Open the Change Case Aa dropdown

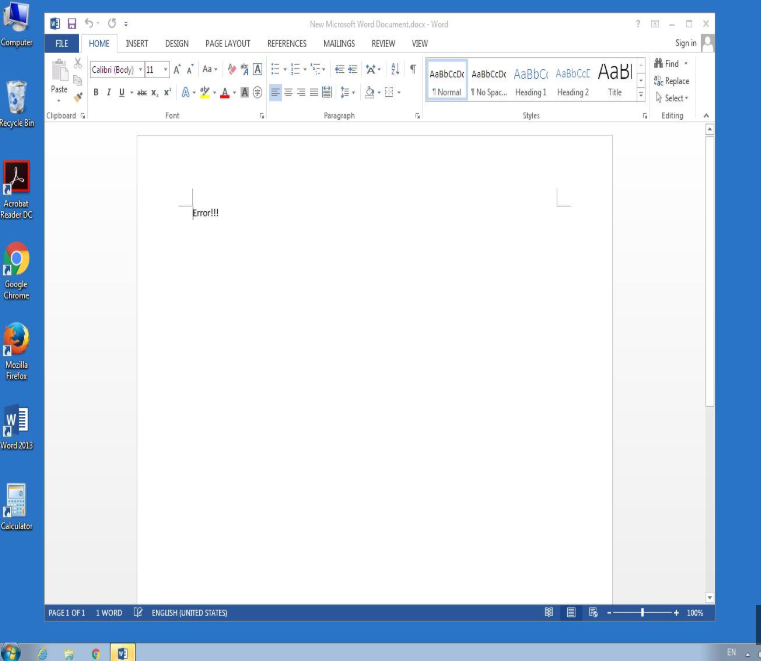click(x=210, y=69)
